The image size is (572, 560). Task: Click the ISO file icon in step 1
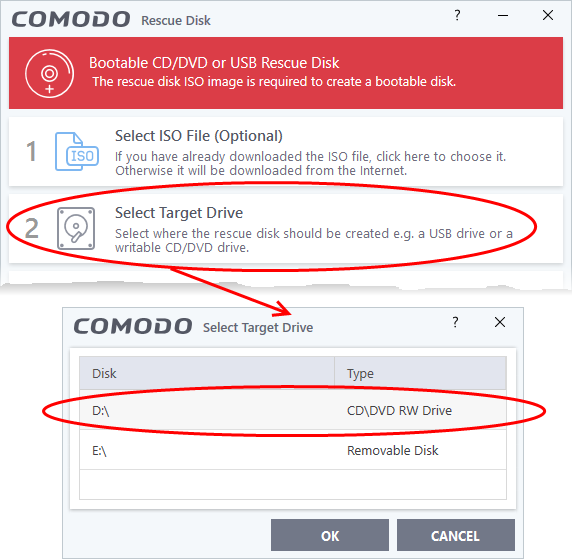(77, 151)
